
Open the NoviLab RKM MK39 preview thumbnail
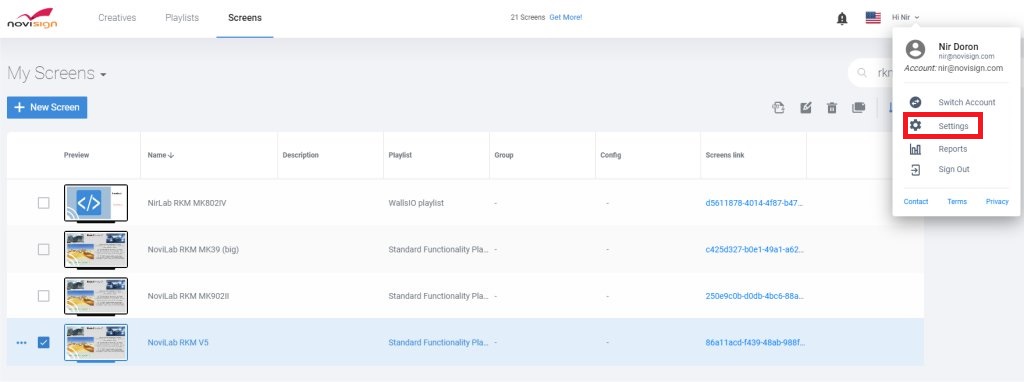pos(96,249)
